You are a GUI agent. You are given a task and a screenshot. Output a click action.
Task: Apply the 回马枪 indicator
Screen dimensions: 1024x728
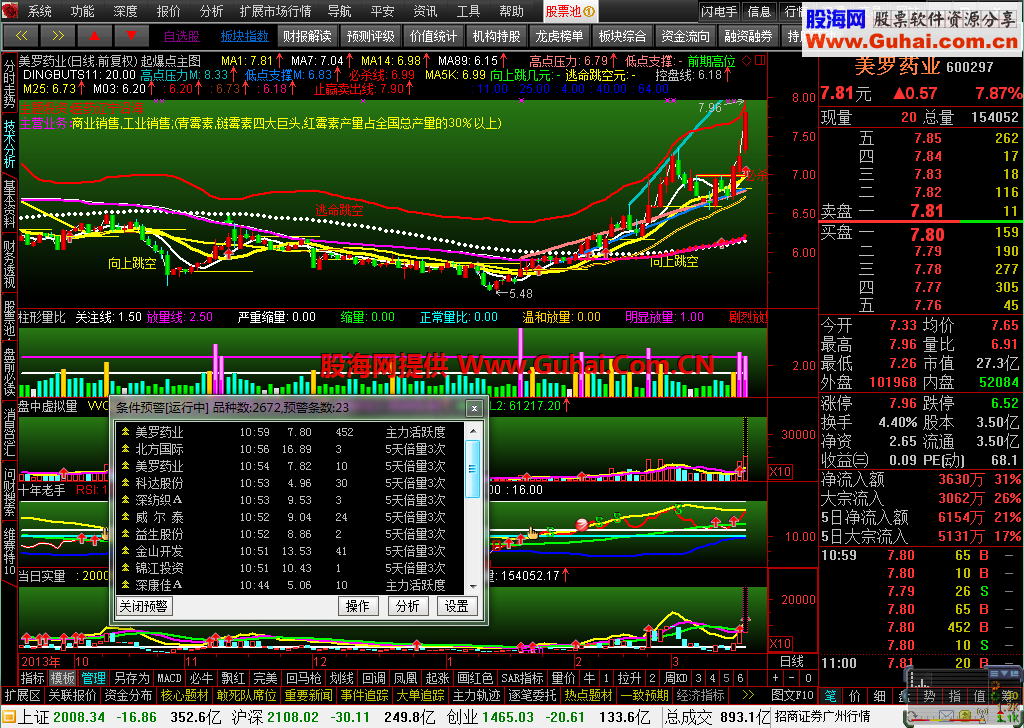click(x=304, y=678)
